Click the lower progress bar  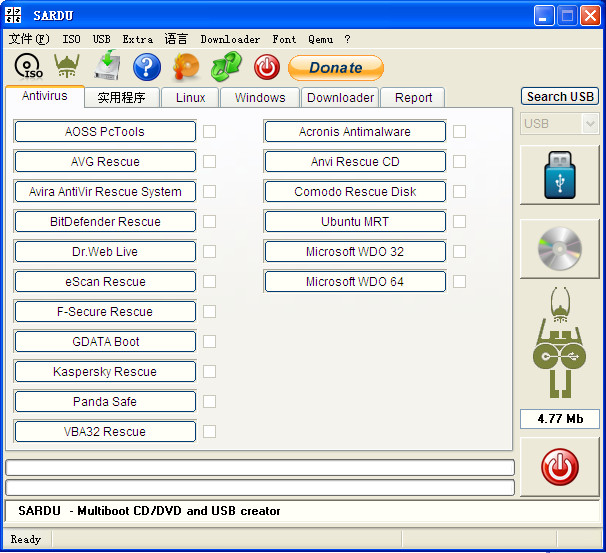click(260, 488)
